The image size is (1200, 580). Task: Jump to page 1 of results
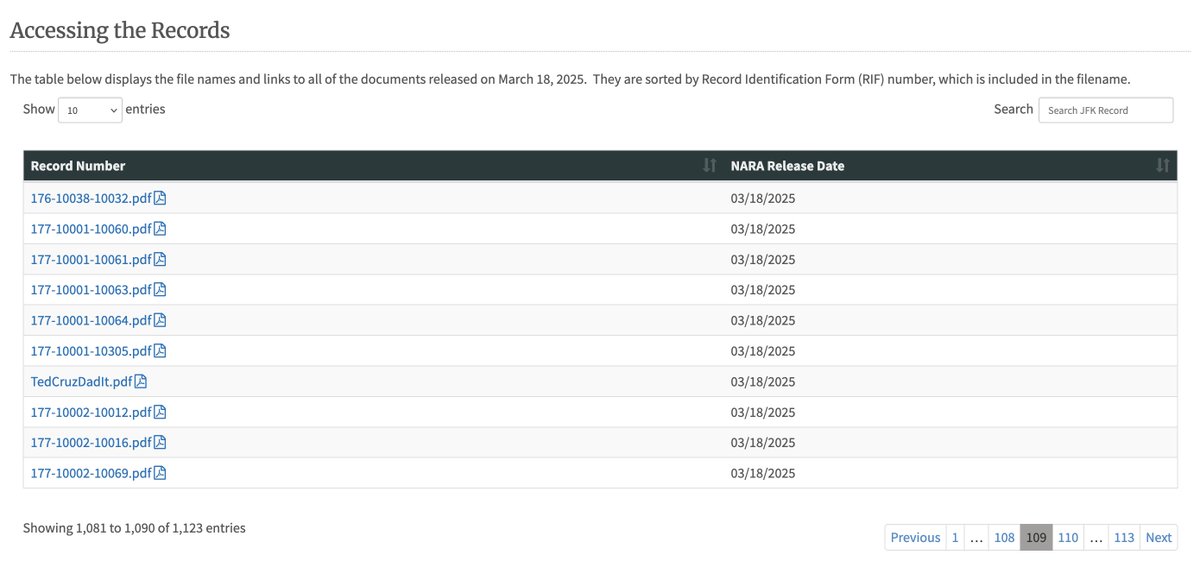click(955, 537)
